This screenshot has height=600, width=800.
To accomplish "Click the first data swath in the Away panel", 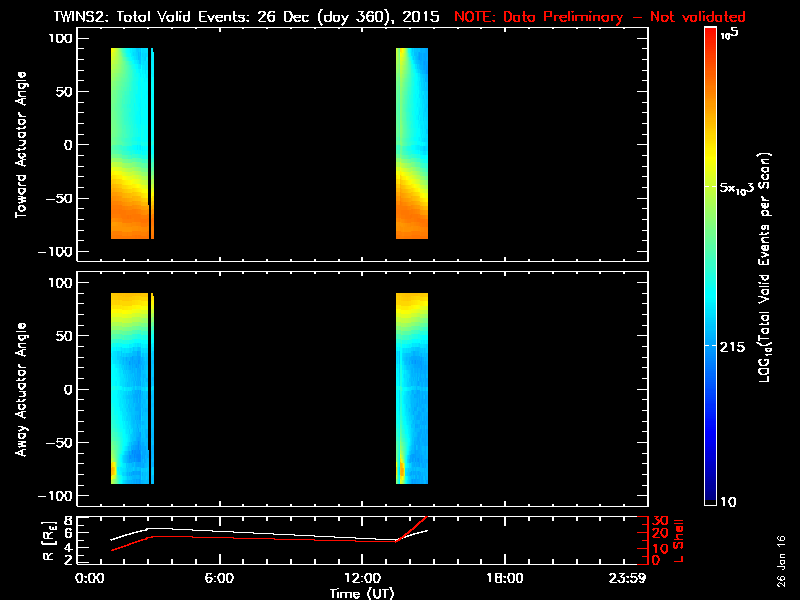I will tap(129, 388).
